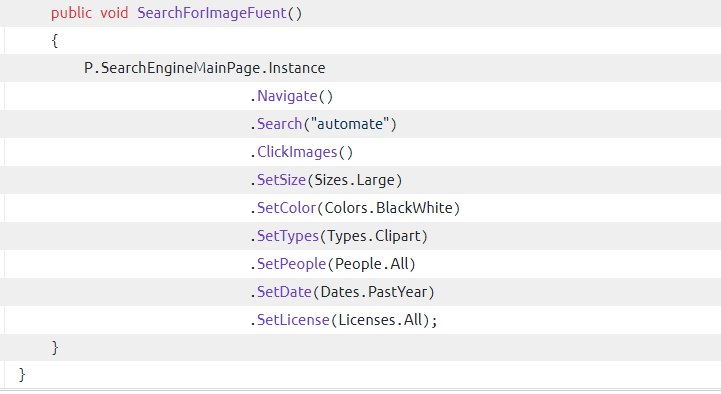The height and width of the screenshot is (394, 721).
Task: Click the Search method call
Action: [x=279, y=124]
